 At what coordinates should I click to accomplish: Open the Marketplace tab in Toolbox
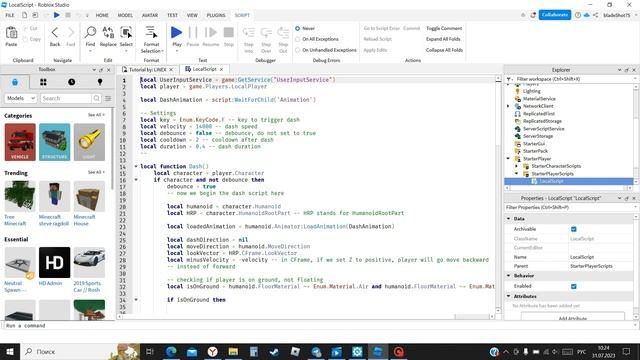15,82
